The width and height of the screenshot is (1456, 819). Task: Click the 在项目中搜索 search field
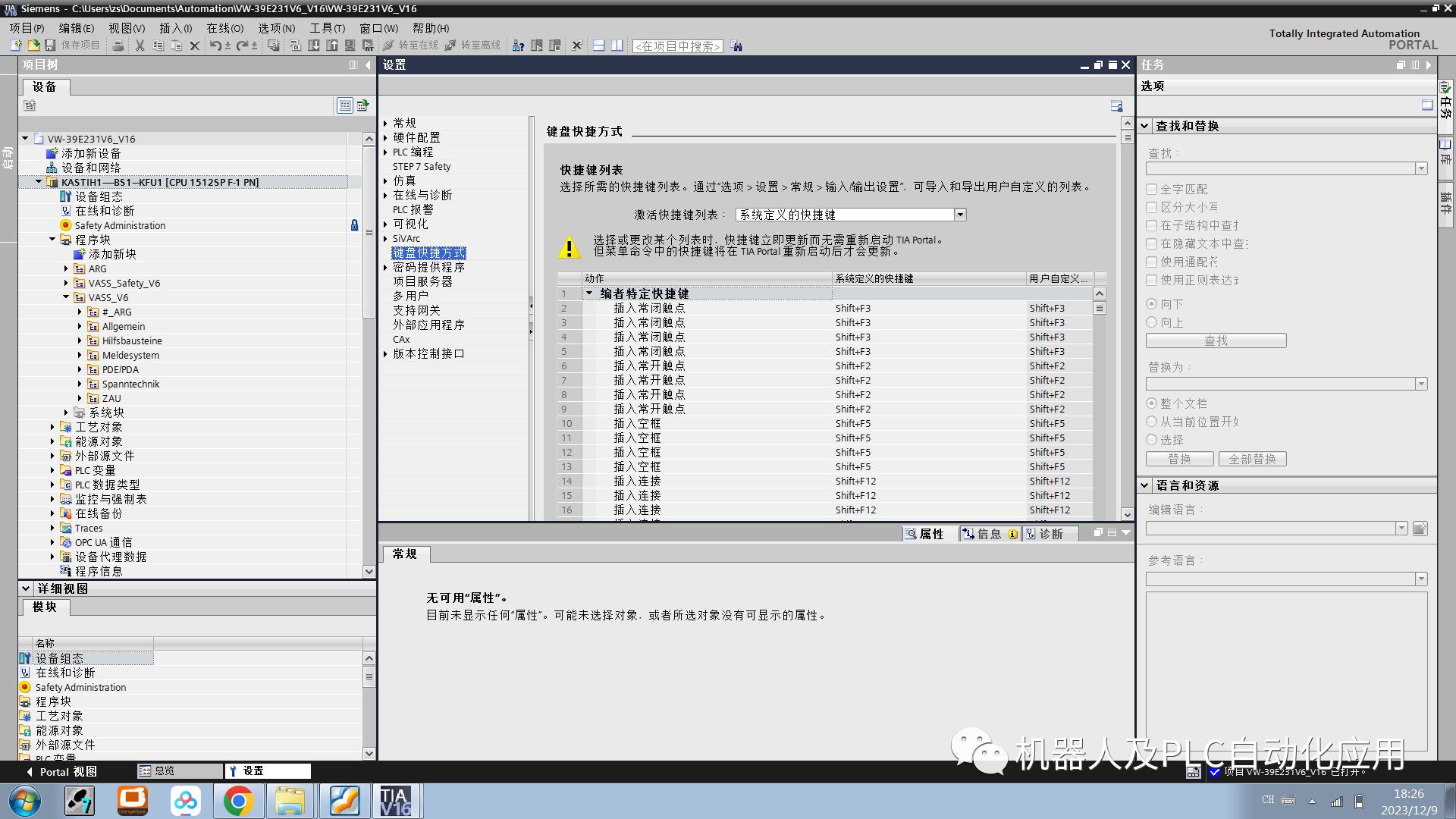pos(677,46)
